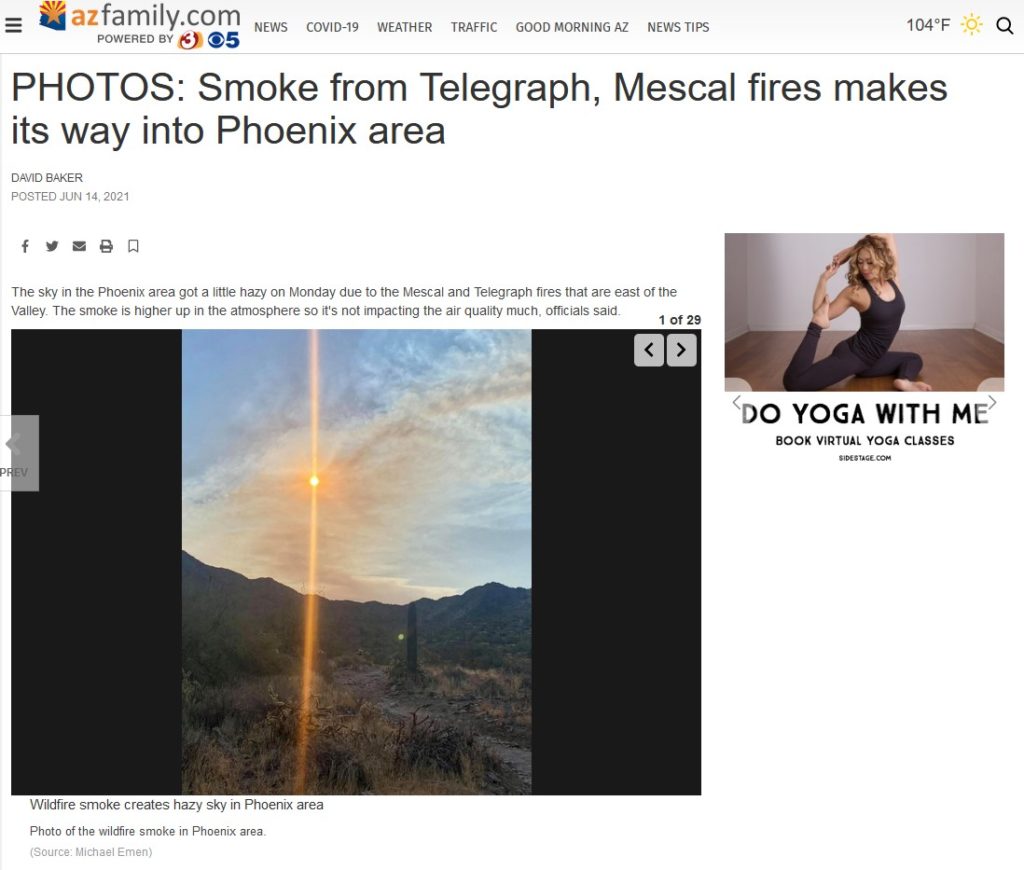Share article on Twitter
The image size is (1024, 870).
[52, 246]
